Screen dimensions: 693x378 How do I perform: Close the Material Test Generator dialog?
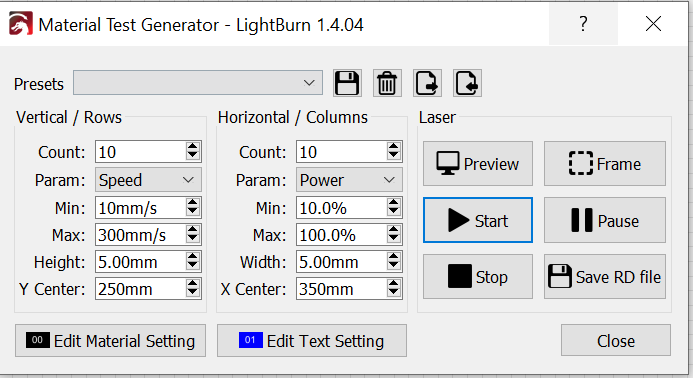616,340
